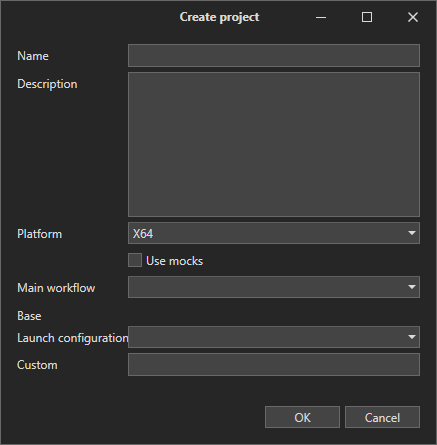
Task: Click into the Custom input field
Action: coord(274,365)
